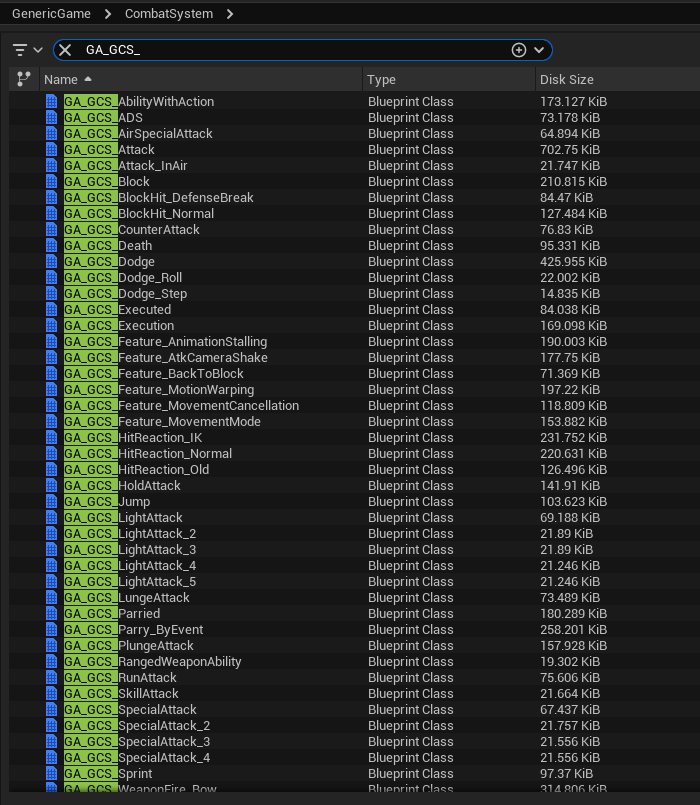Viewport: 700px width, 805px height.
Task: Select the GA_GCS_Feature_MovementMode asset name
Action: (162, 421)
